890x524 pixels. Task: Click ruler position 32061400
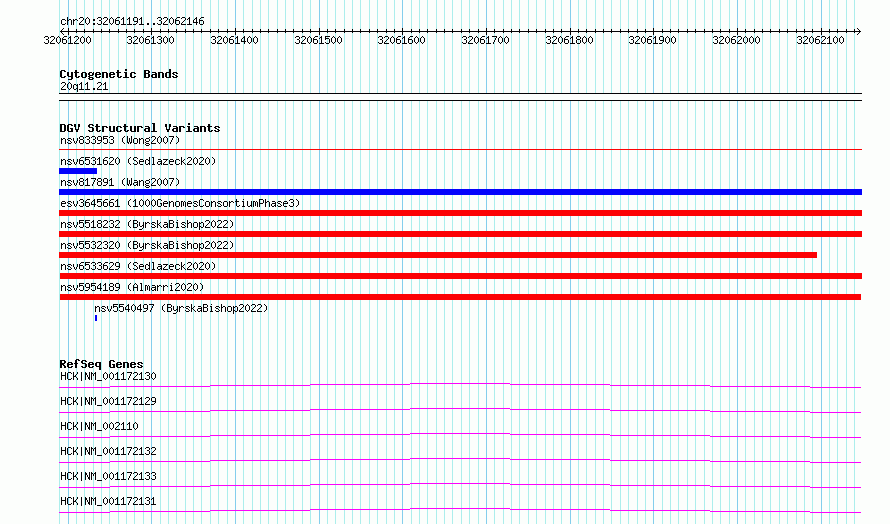tap(234, 40)
